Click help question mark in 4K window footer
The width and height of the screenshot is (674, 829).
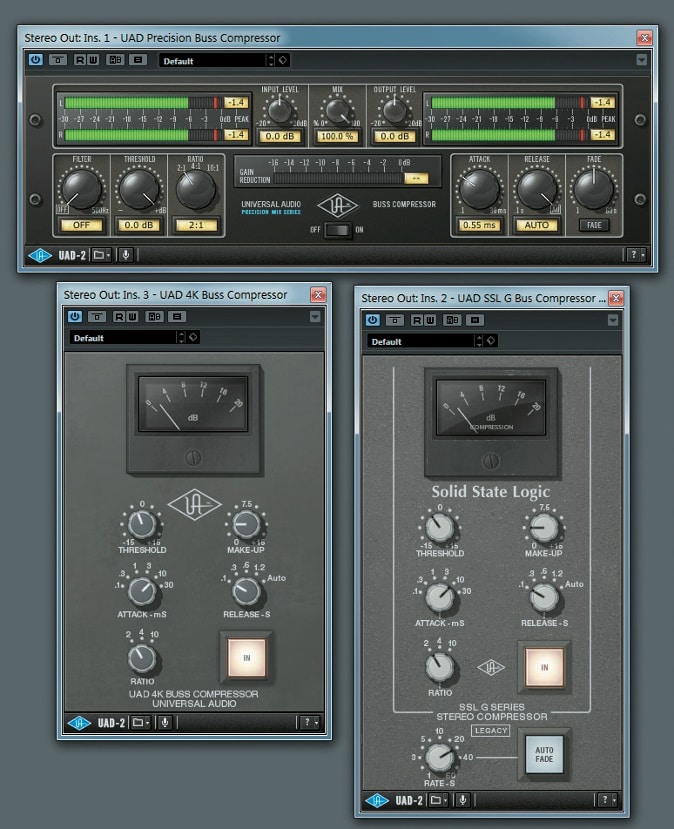pos(309,722)
